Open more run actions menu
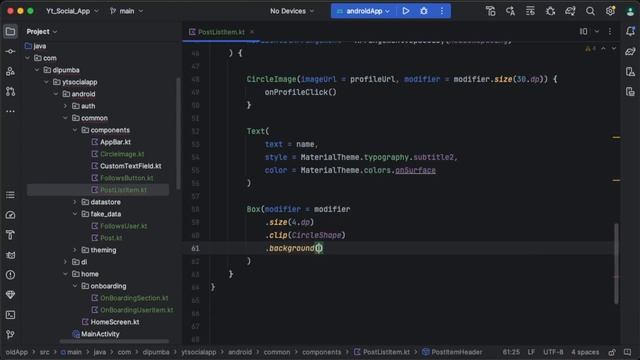The width and height of the screenshot is (640, 360). point(442,11)
